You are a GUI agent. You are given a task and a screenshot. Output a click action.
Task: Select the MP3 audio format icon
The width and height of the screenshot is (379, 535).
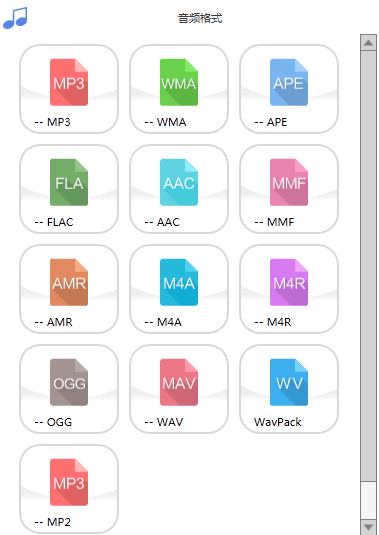[69, 82]
